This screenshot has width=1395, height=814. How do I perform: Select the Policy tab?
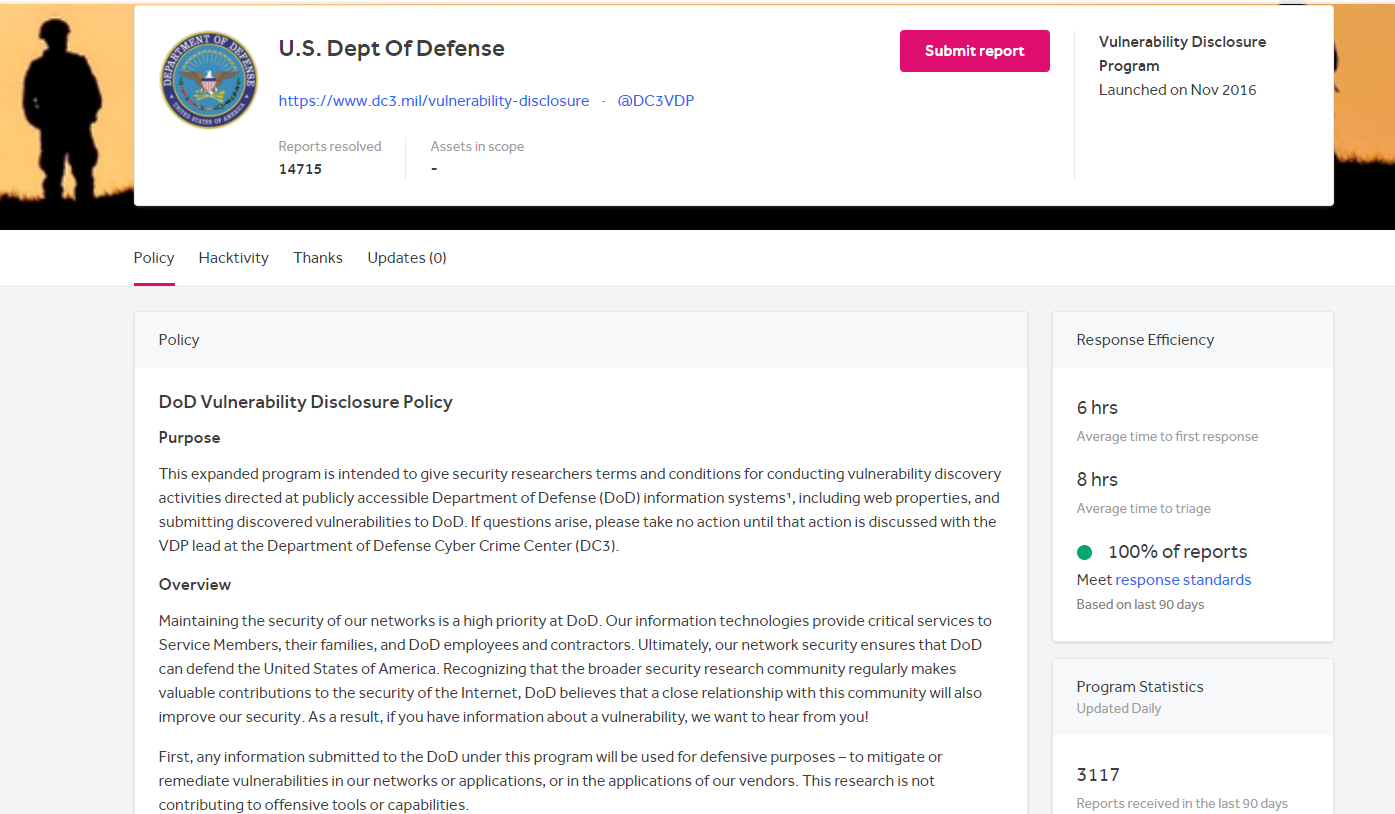tap(154, 258)
